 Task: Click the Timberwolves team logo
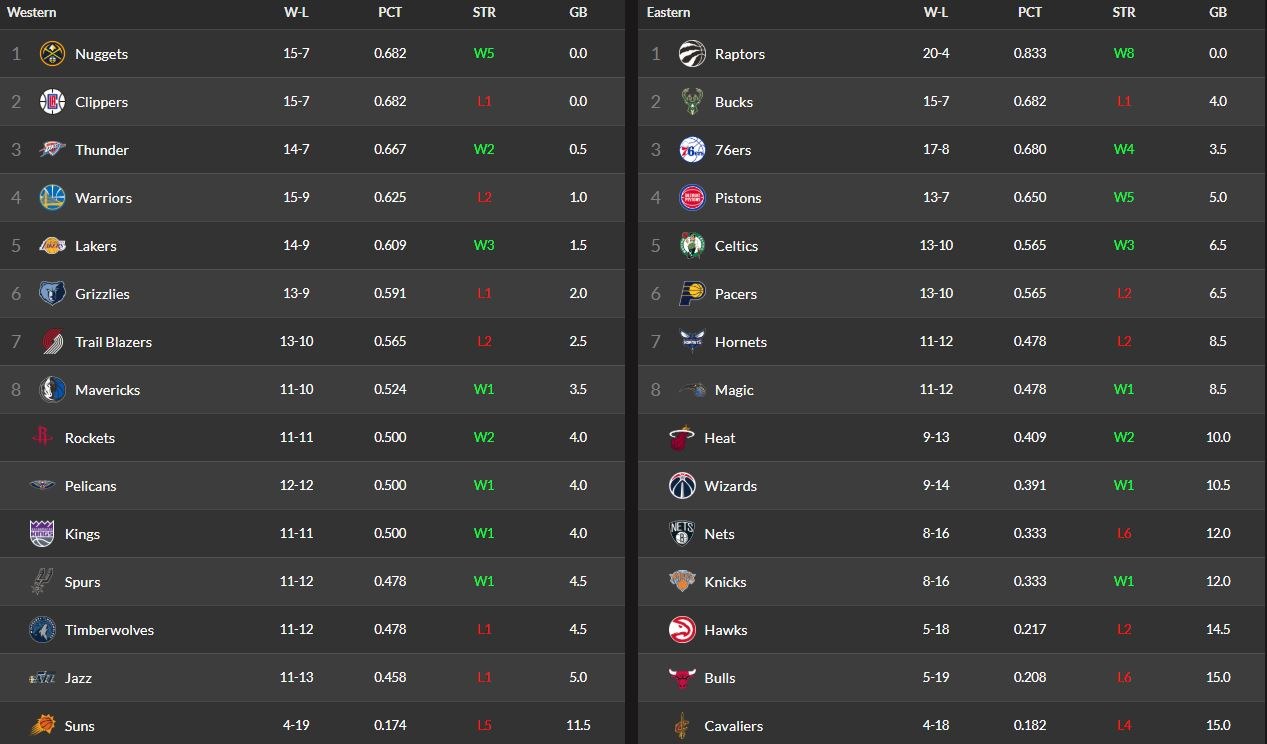[41, 630]
